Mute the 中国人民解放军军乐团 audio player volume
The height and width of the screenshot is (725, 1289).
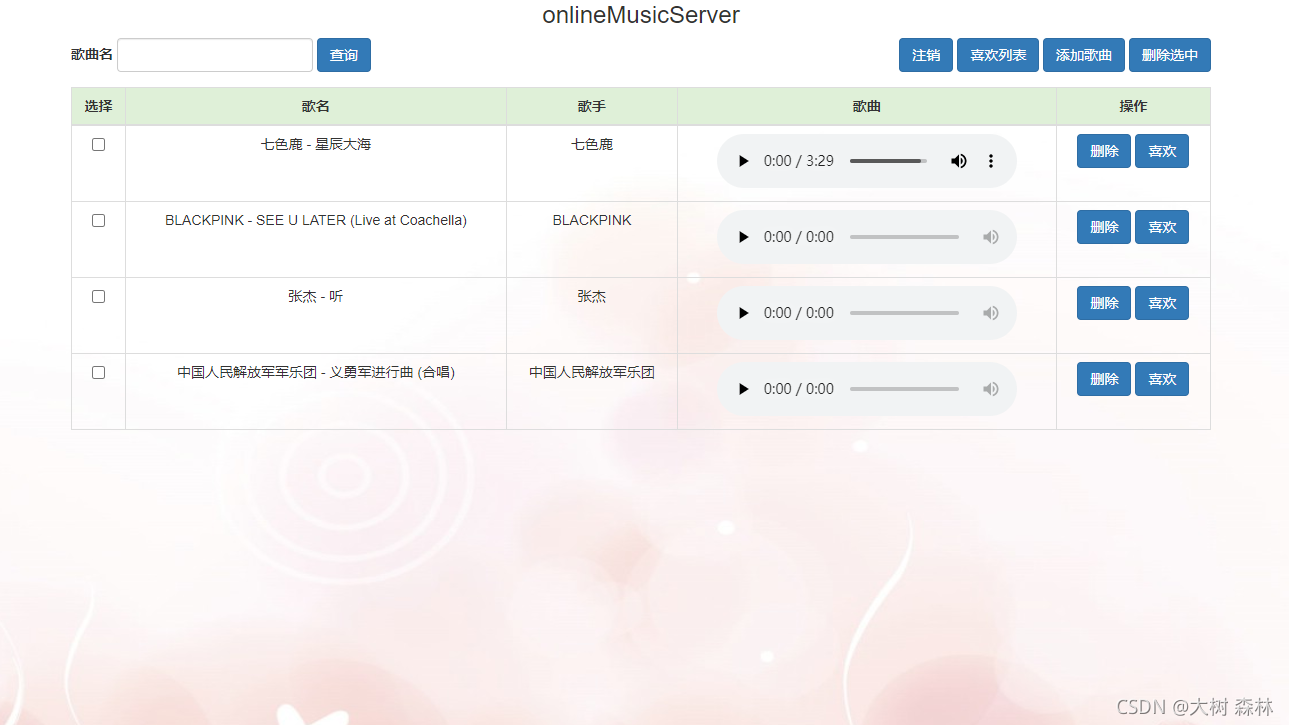click(x=991, y=389)
